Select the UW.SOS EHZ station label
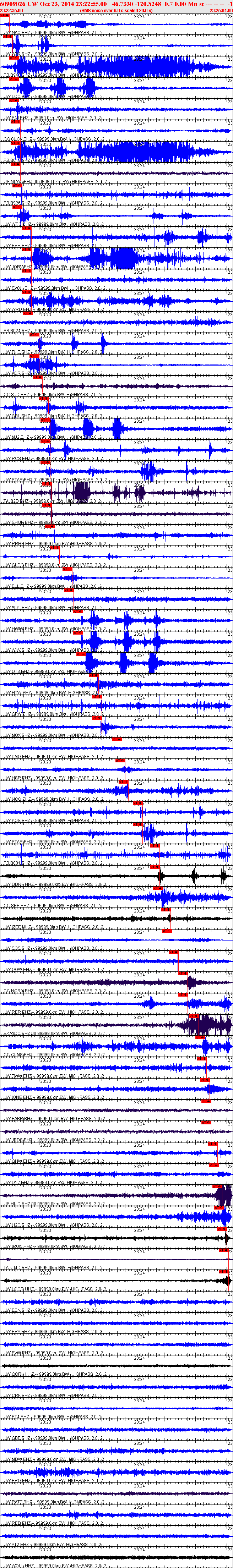 [53, 948]
